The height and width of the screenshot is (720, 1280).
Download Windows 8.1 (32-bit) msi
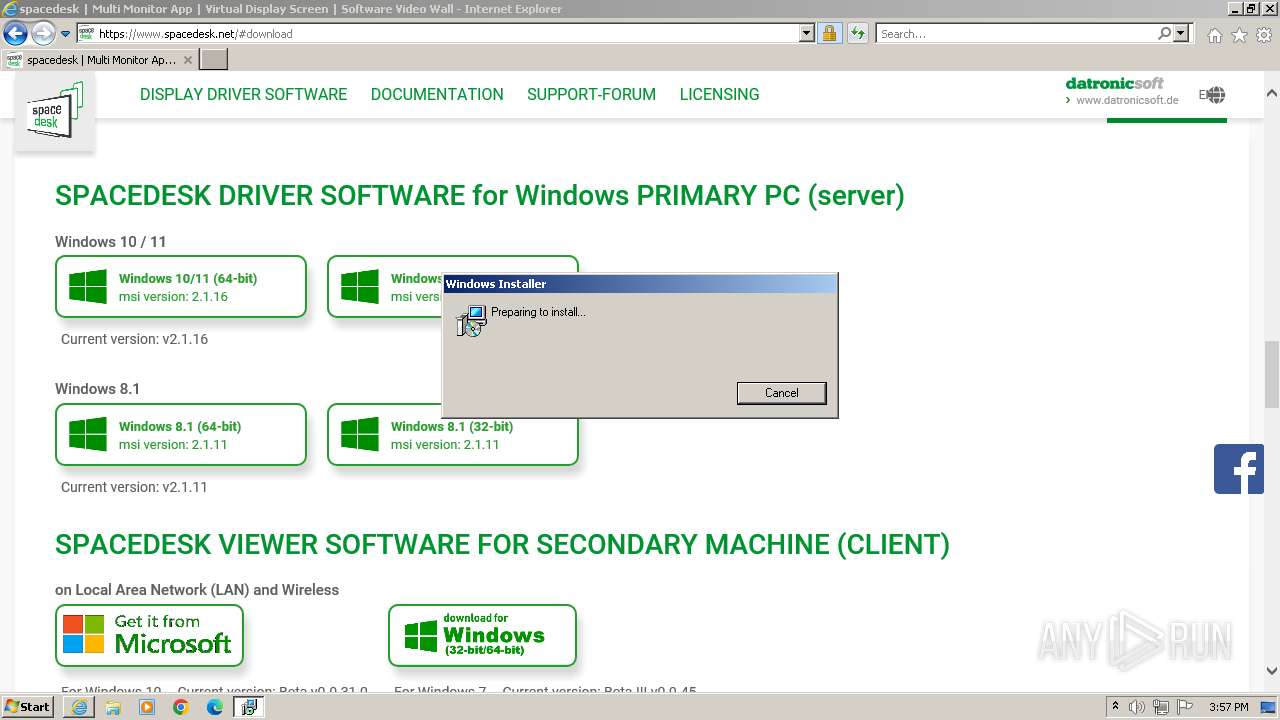[x=453, y=435]
